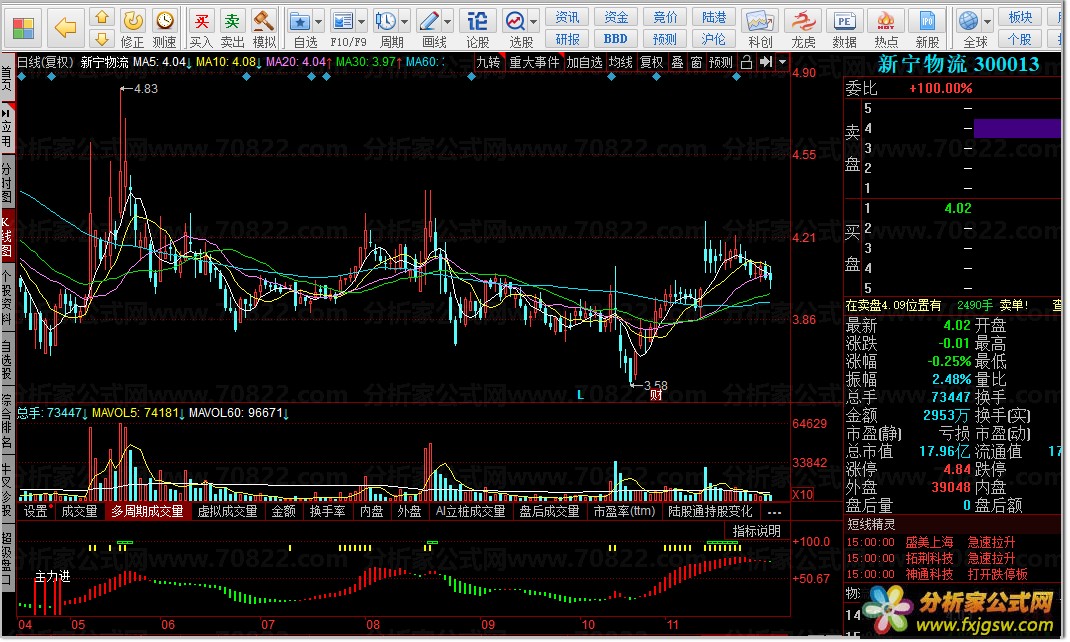Click the 财 marker on the chart
This screenshot has height=642, width=1070.
pyautogui.click(x=656, y=395)
